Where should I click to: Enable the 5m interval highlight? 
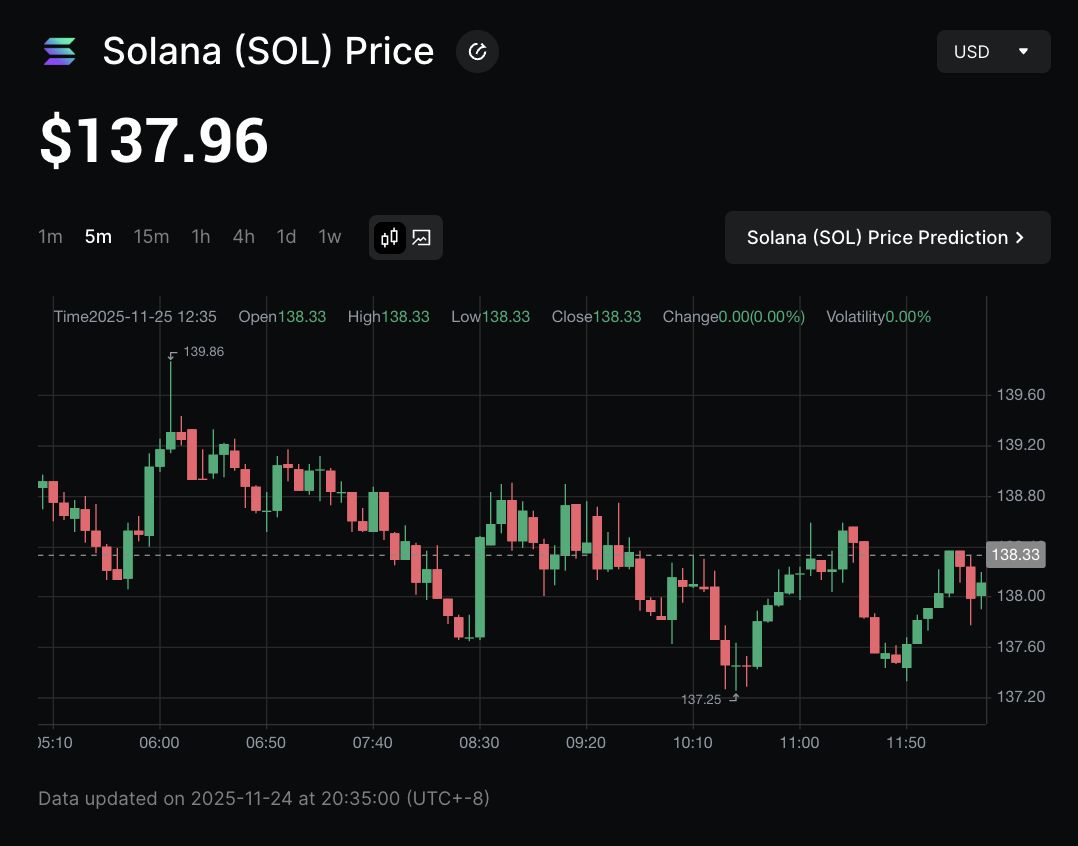(x=98, y=237)
